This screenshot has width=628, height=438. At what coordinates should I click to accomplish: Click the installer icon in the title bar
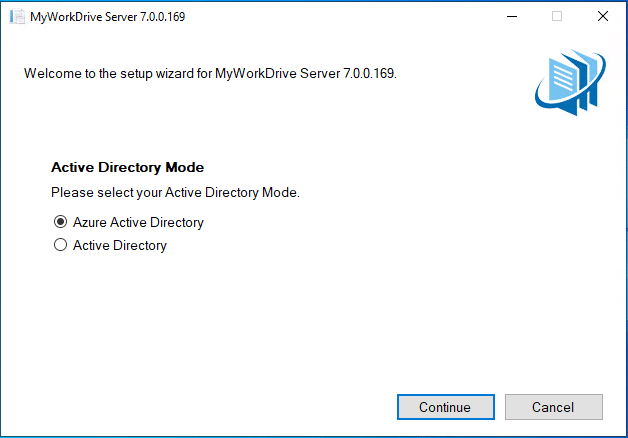[x=16, y=17]
